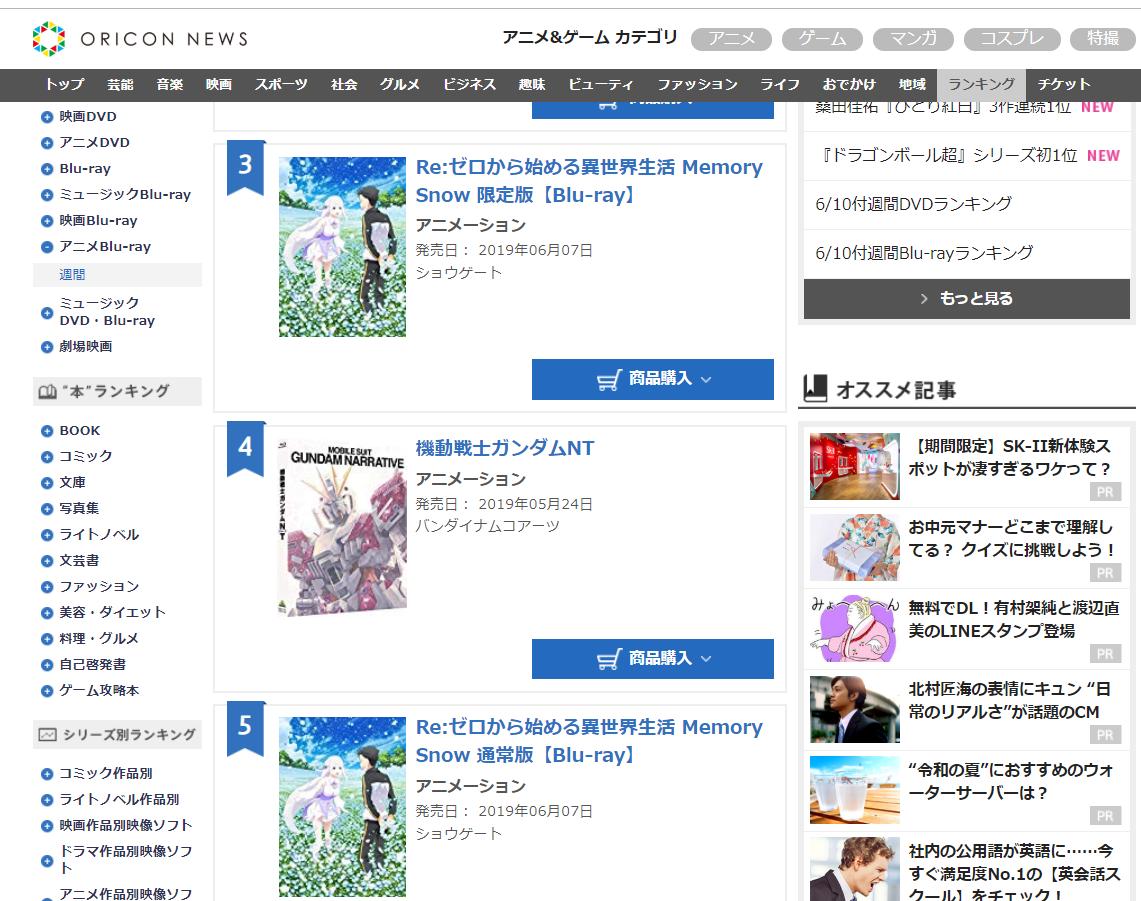Click the book icon in "本"ランキング header
Screen dimensions: 1141x901
click(x=47, y=392)
